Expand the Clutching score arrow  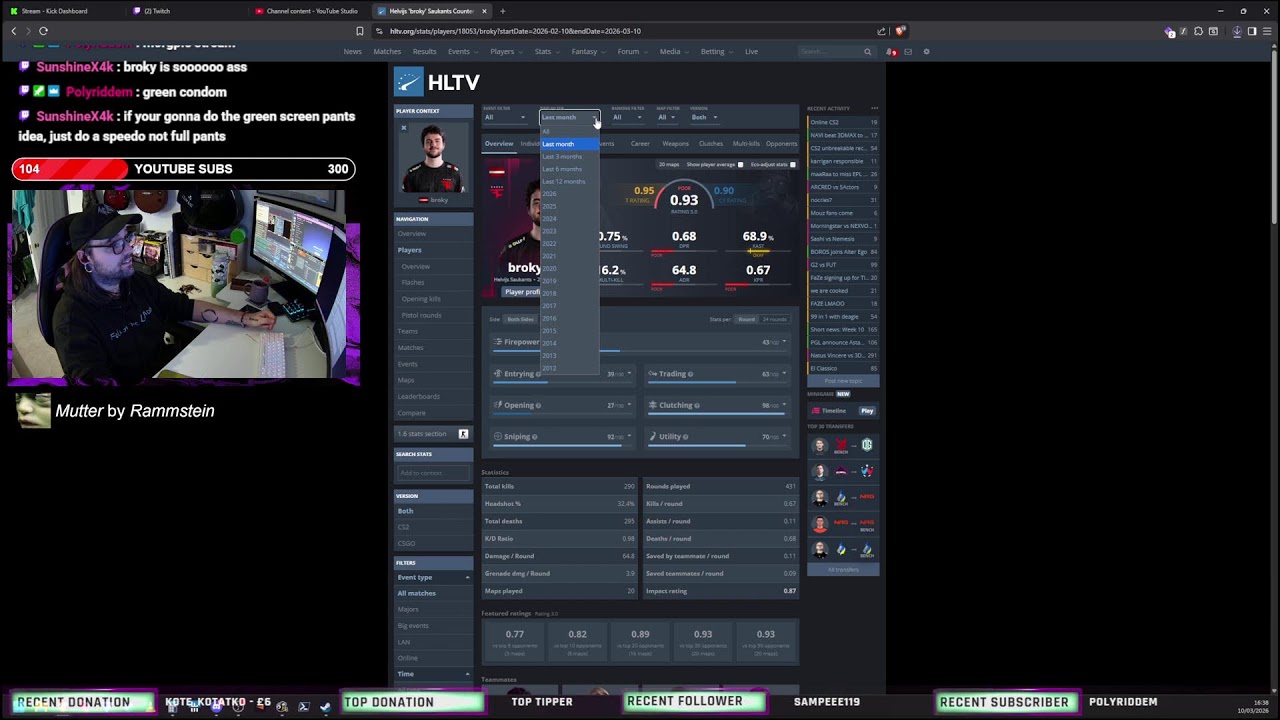(x=784, y=405)
